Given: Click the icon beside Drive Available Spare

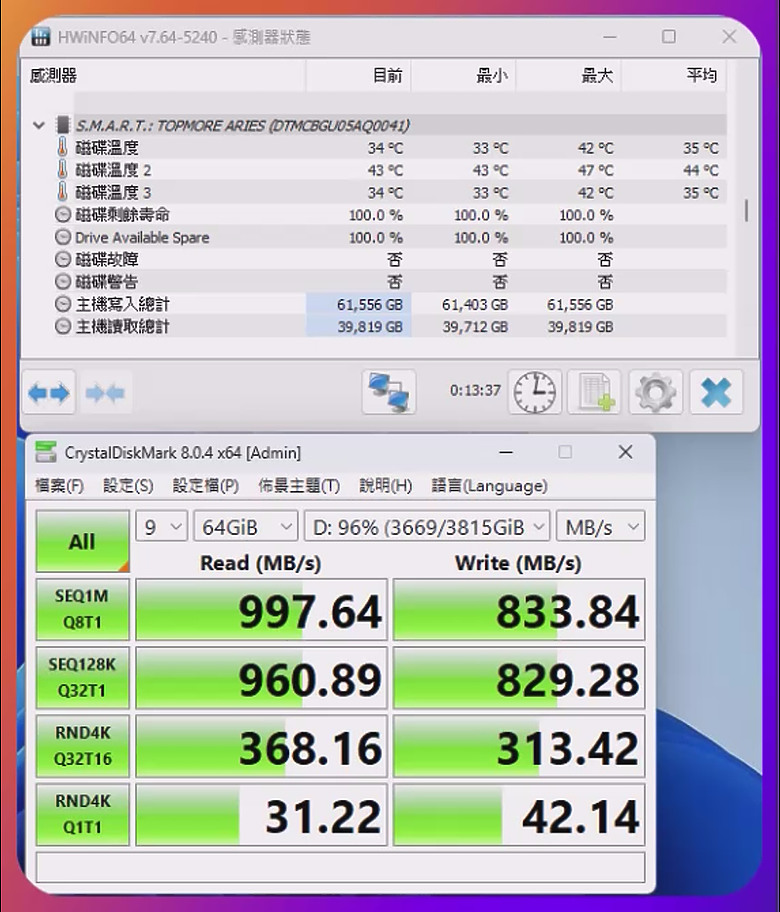Looking at the screenshot, I should (63, 237).
